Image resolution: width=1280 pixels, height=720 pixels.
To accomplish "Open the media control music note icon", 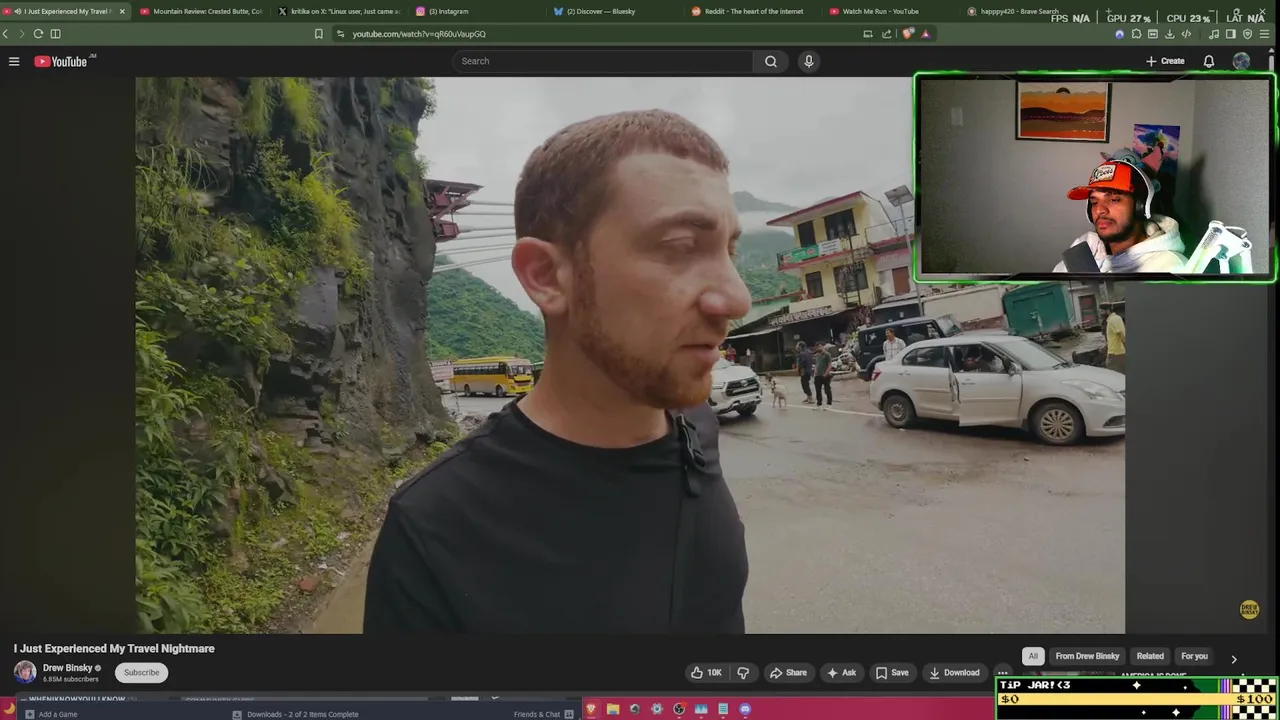I will pyautogui.click(x=1214, y=34).
